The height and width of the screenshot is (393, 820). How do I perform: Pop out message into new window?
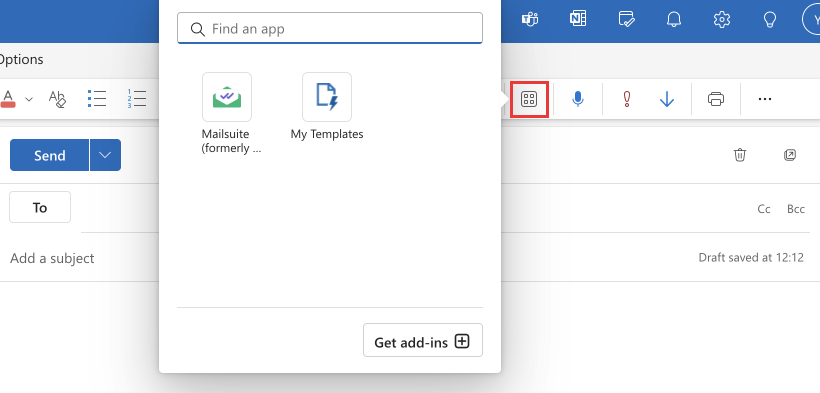(x=790, y=155)
